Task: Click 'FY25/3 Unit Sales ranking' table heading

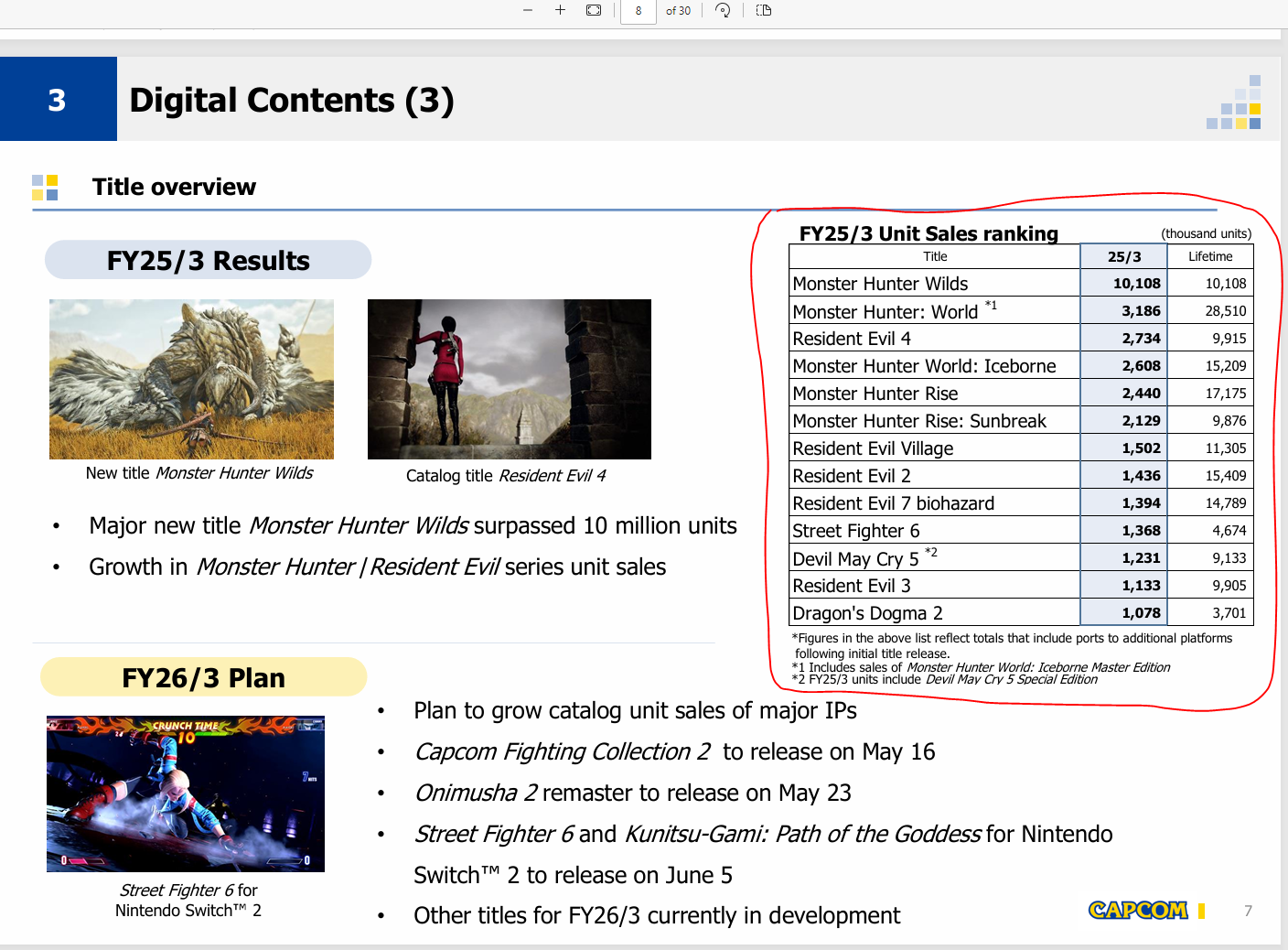Action: [928, 233]
